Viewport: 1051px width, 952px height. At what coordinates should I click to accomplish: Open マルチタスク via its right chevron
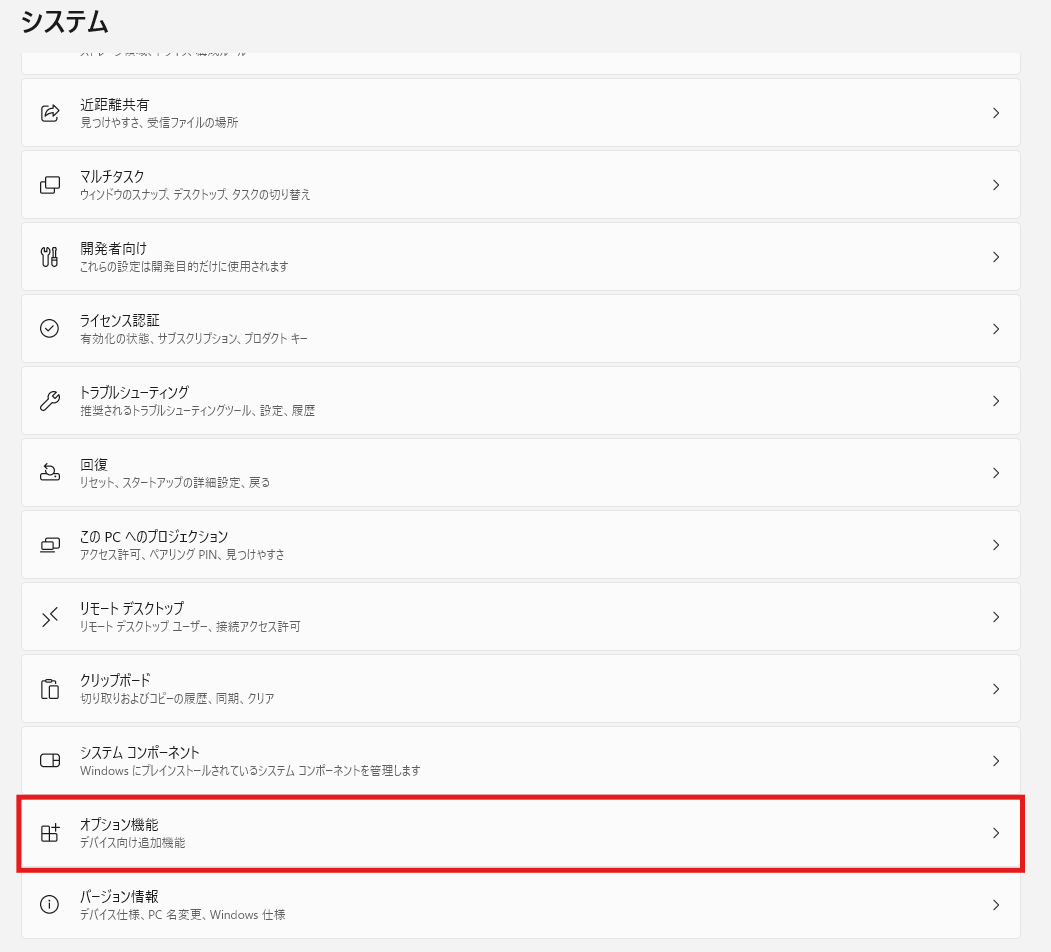tap(996, 185)
